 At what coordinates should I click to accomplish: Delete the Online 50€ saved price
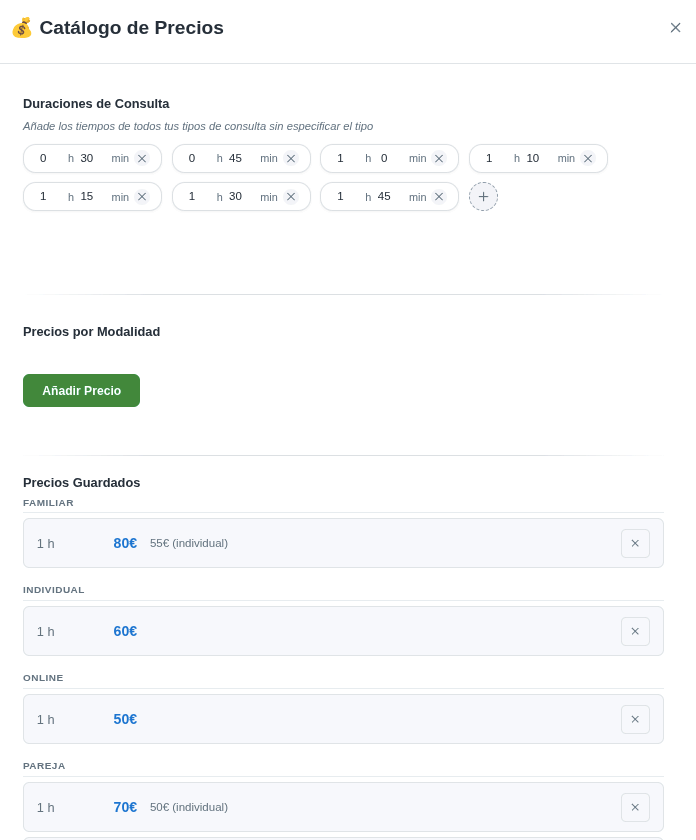click(x=635, y=719)
